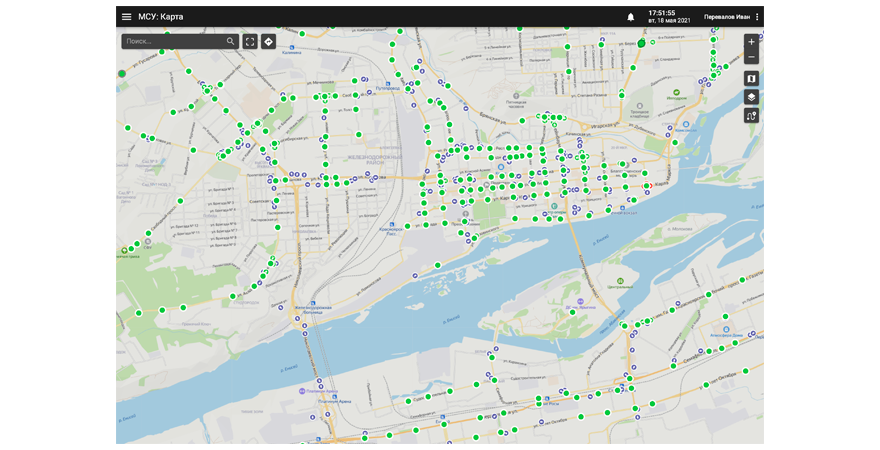Toggle the route display button
The height and width of the screenshot is (450, 880).
tap(752, 116)
